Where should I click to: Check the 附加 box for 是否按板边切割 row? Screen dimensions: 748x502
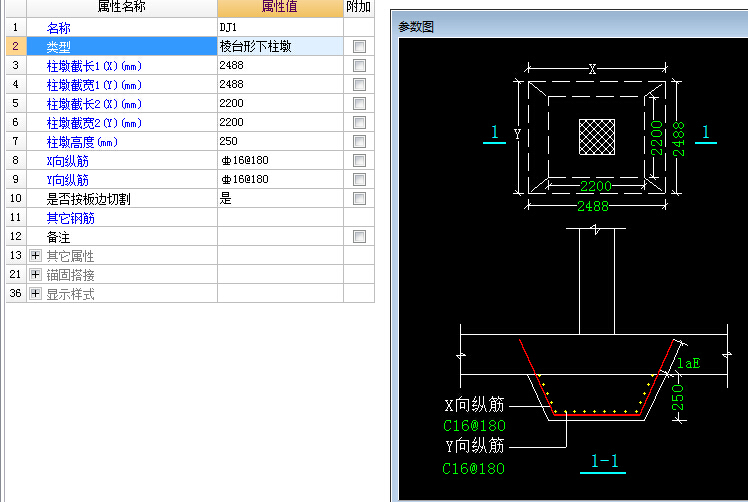coord(359,199)
